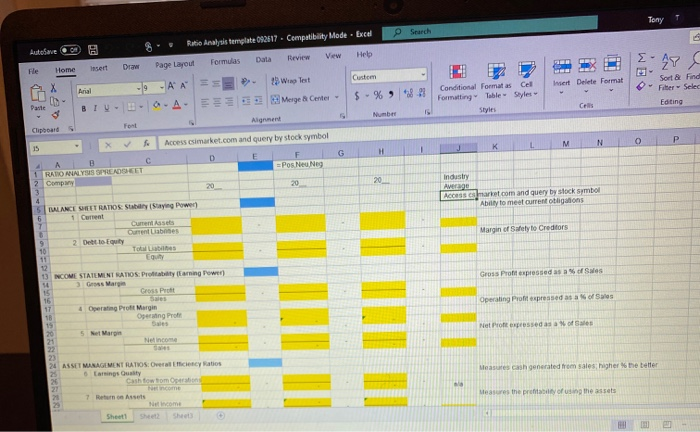The height and width of the screenshot is (432, 700).
Task: Toggle Wrap Text
Action: (291, 80)
